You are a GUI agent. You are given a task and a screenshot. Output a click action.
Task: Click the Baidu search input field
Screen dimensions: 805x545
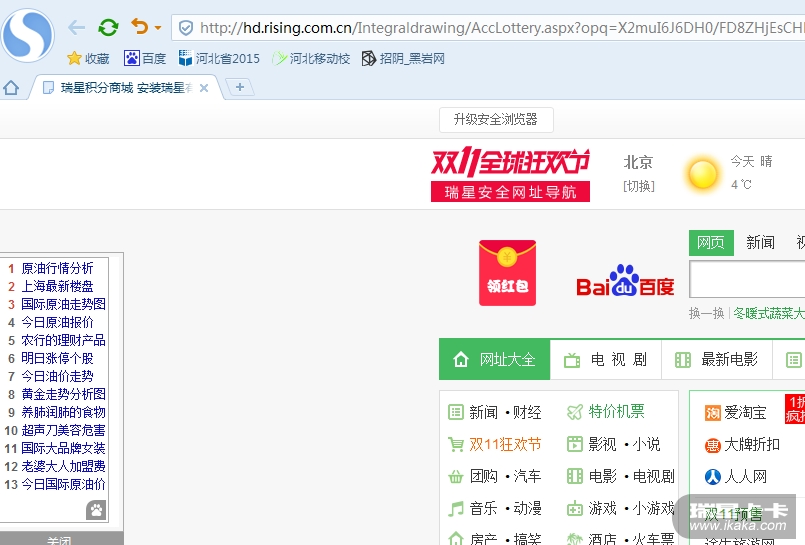(747, 279)
